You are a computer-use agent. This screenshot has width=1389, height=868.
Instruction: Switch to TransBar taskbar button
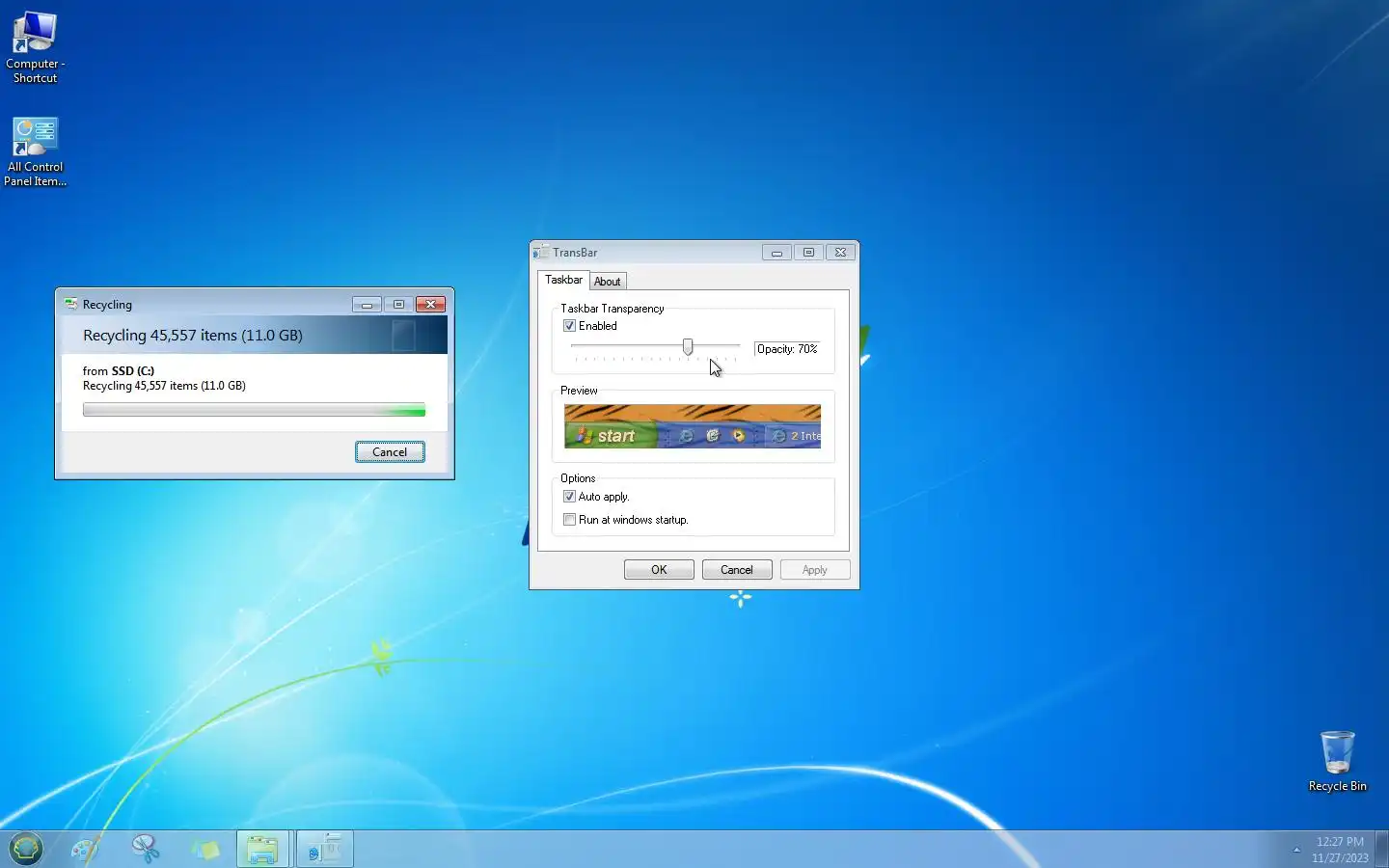[x=325, y=849]
